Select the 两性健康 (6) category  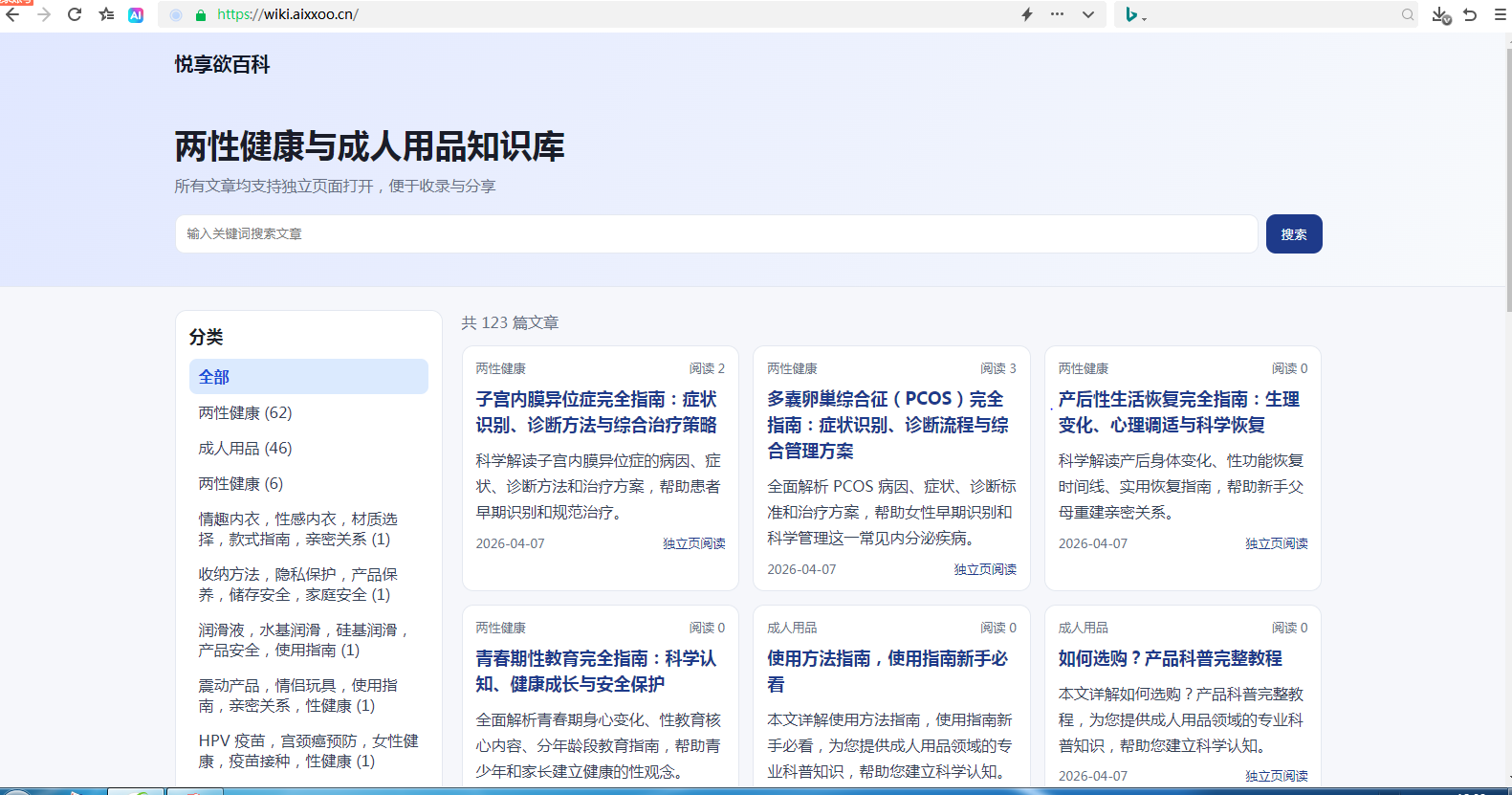pyautogui.click(x=309, y=483)
